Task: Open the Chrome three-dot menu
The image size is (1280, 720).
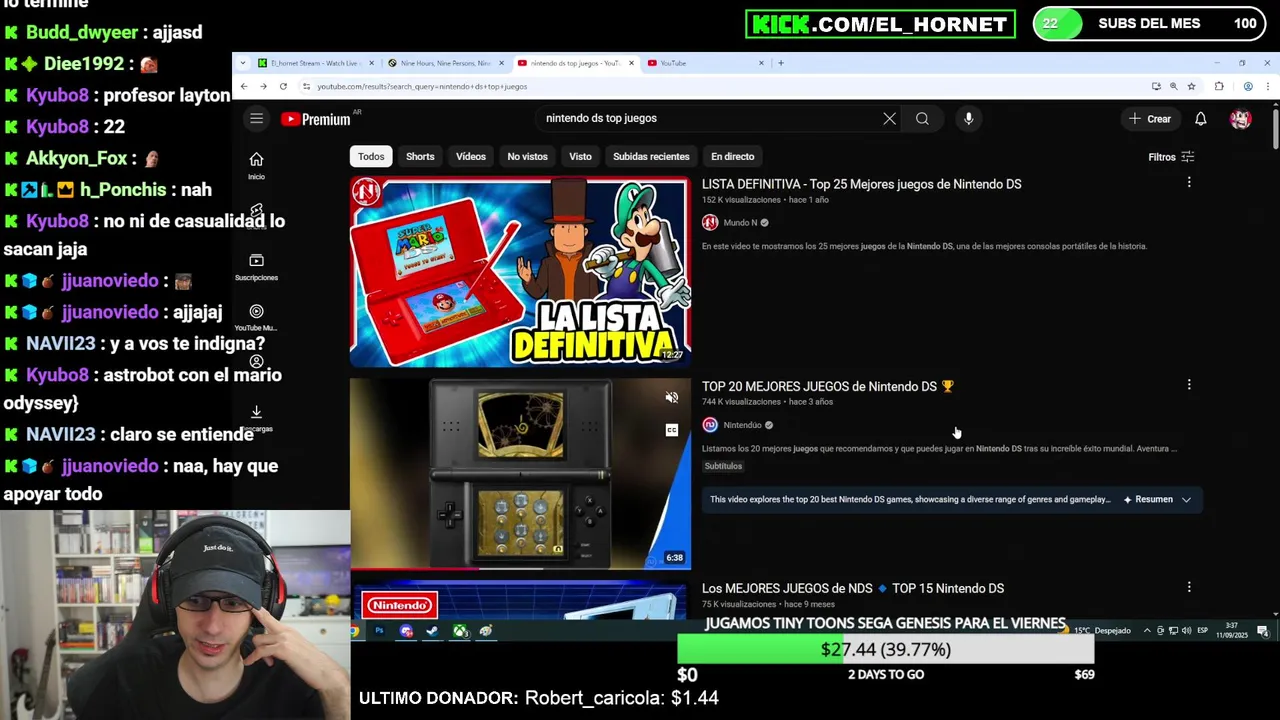Action: click(x=1267, y=87)
